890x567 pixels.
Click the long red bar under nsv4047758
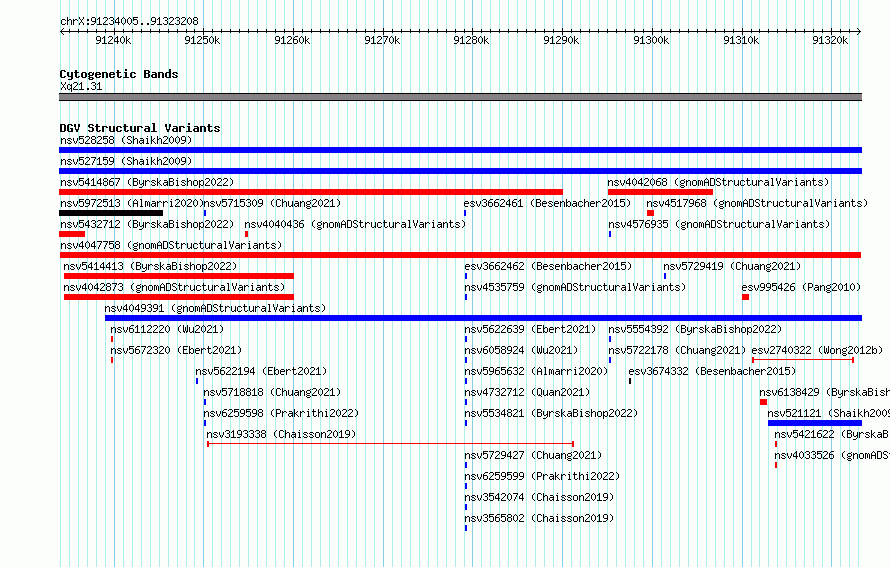tap(460, 255)
